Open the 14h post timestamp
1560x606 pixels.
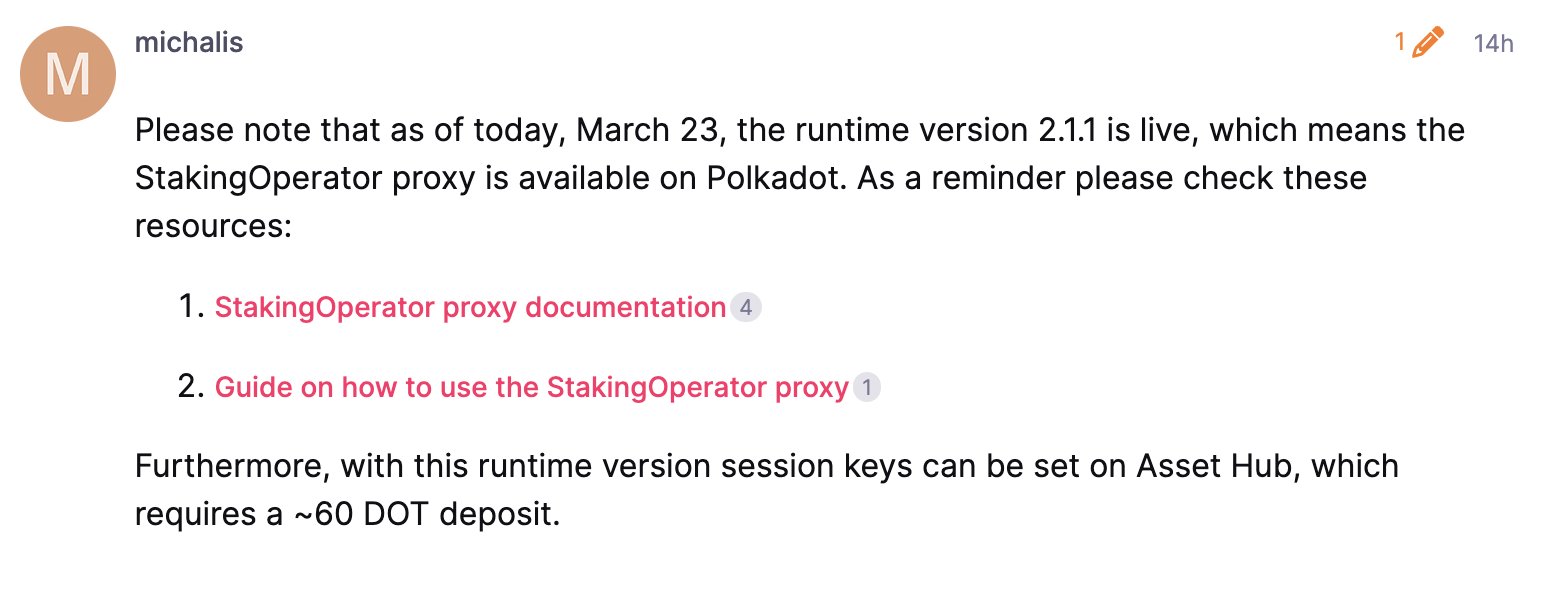coord(1493,44)
